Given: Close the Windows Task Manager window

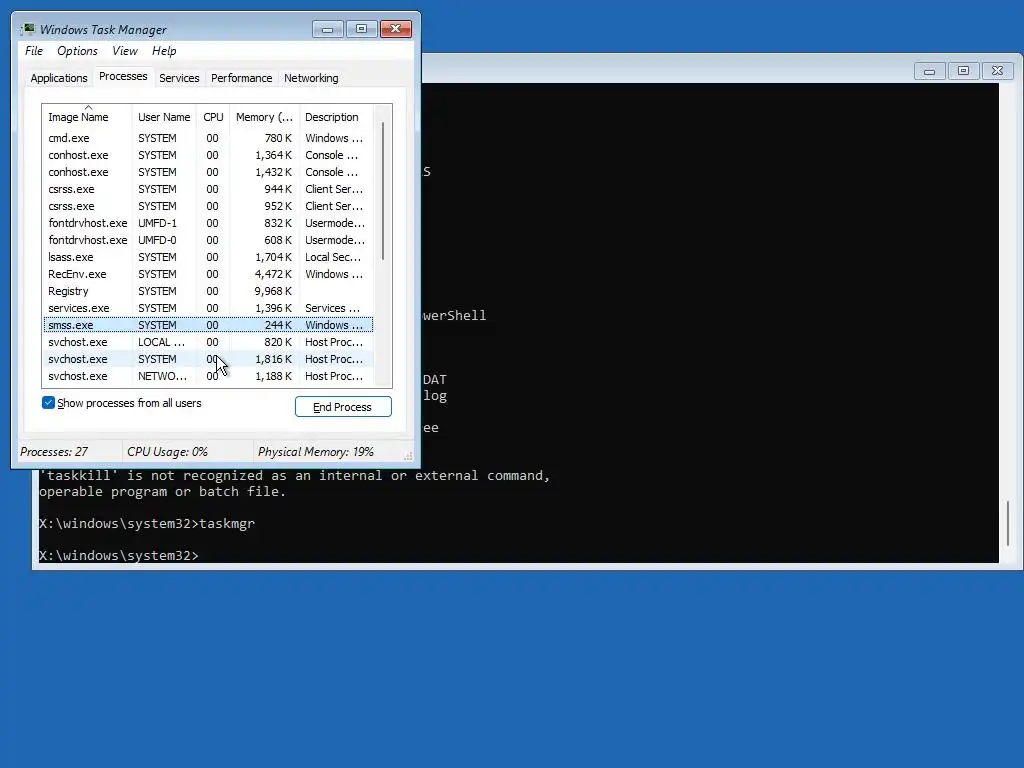Looking at the screenshot, I should 395,29.
